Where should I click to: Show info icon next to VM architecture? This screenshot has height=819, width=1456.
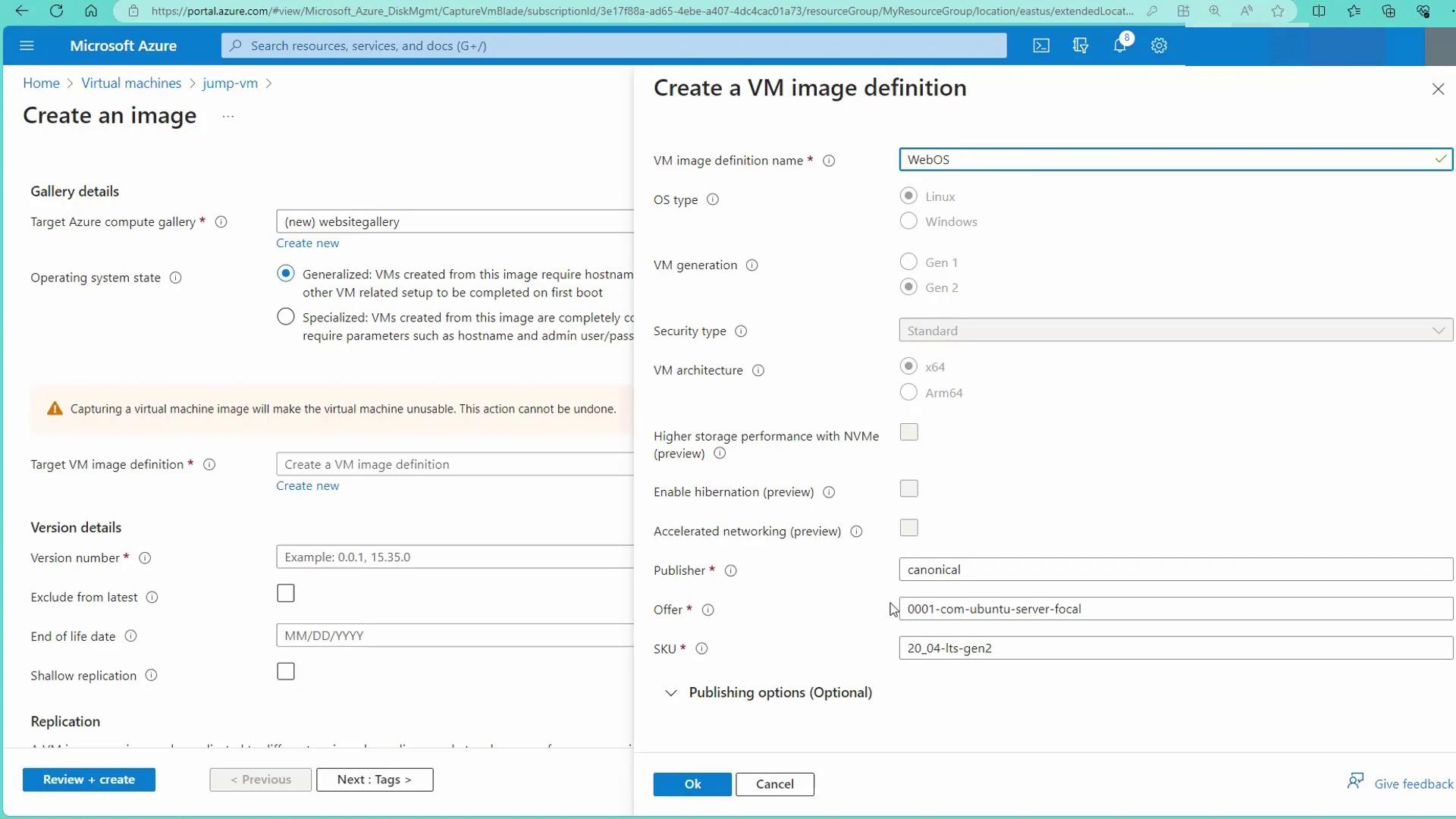[758, 370]
